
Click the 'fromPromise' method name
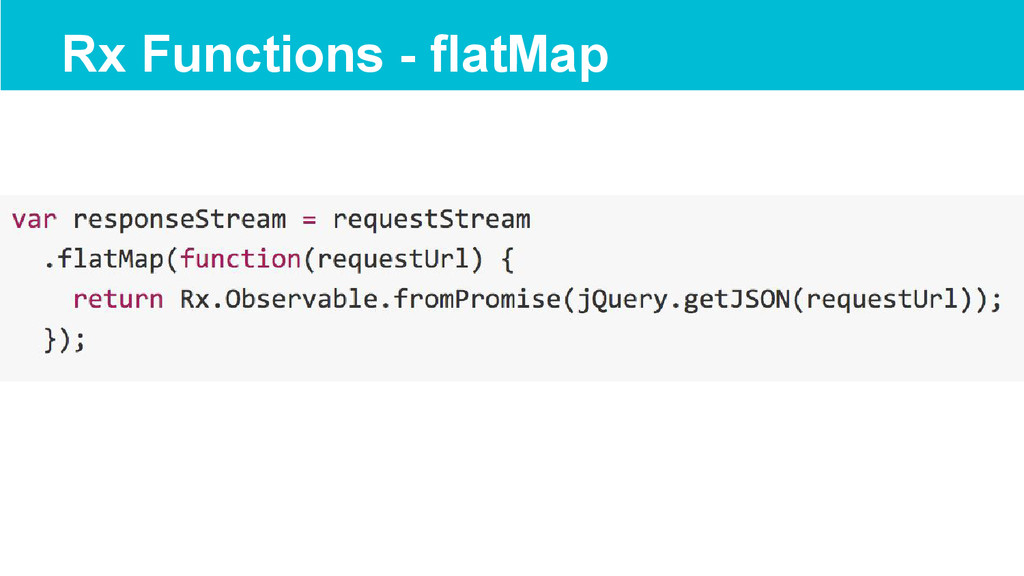point(477,299)
